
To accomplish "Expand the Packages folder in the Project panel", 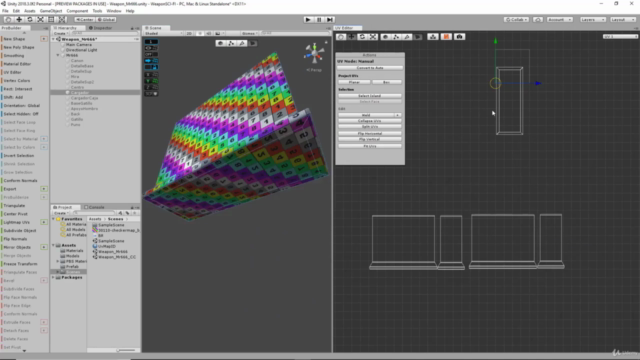I will pyautogui.click(x=53, y=278).
